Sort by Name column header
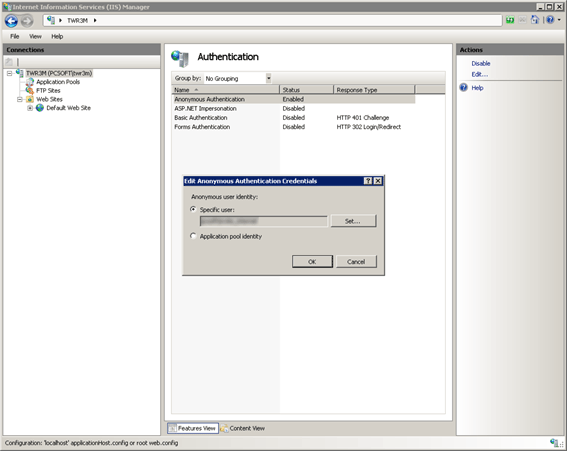Screen dimensions: 567x451 (225, 90)
